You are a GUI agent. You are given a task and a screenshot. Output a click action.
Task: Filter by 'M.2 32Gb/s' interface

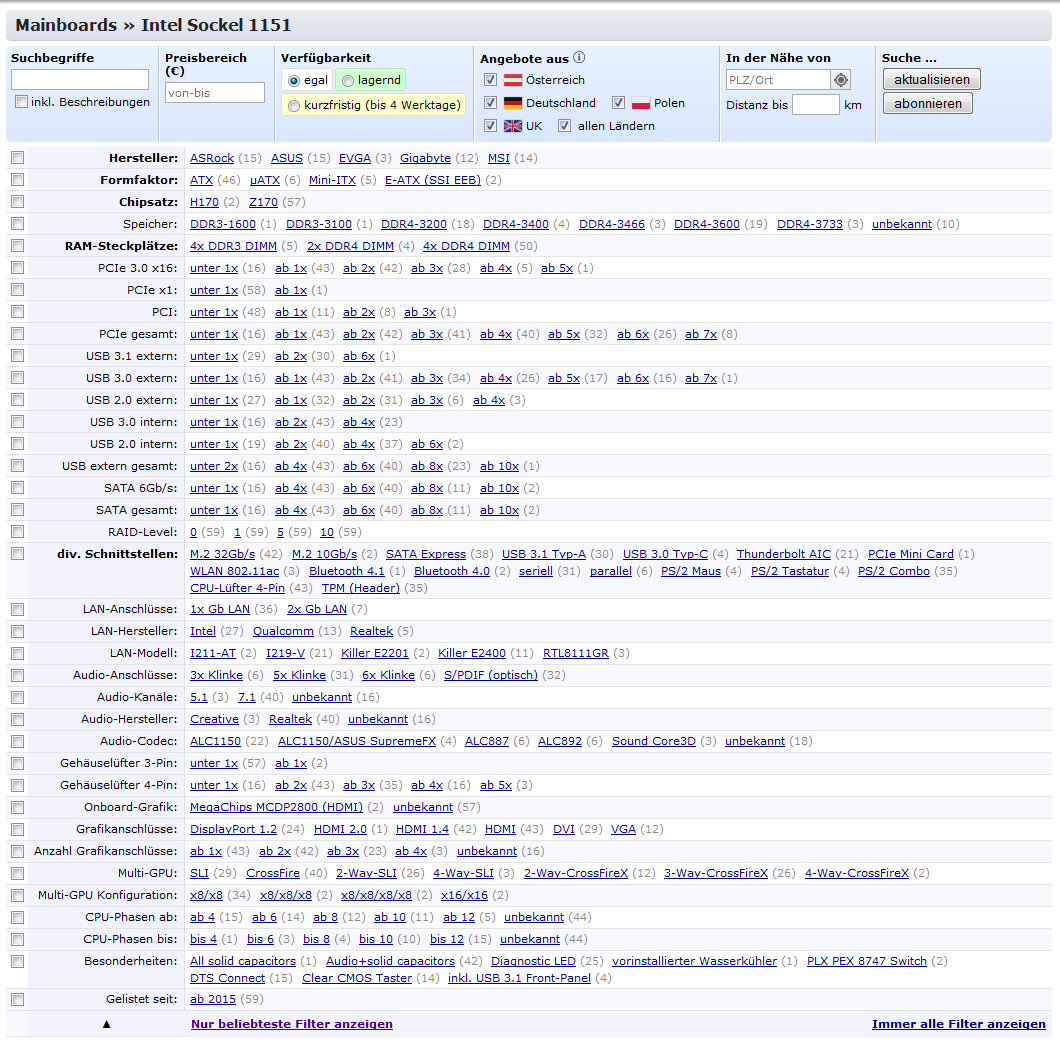[x=222, y=554]
